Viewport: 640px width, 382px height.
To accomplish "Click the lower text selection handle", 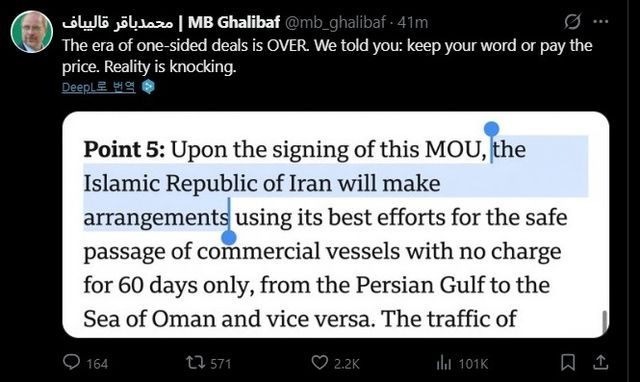I will [x=229, y=237].
